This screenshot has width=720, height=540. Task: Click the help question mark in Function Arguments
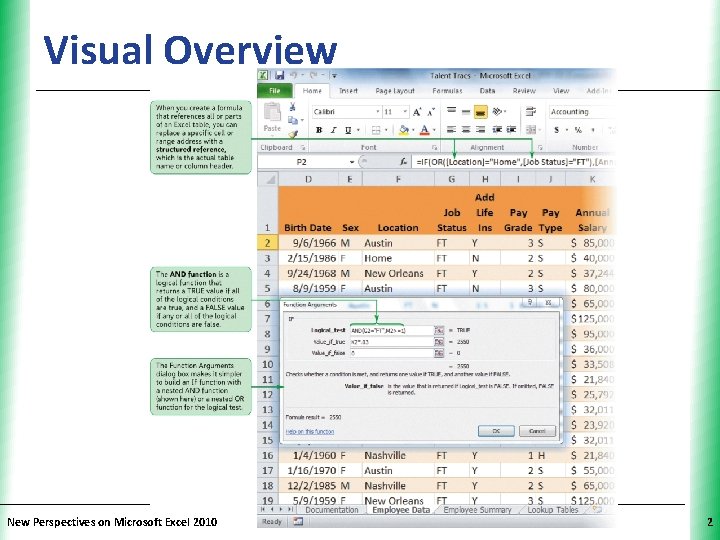click(x=530, y=302)
